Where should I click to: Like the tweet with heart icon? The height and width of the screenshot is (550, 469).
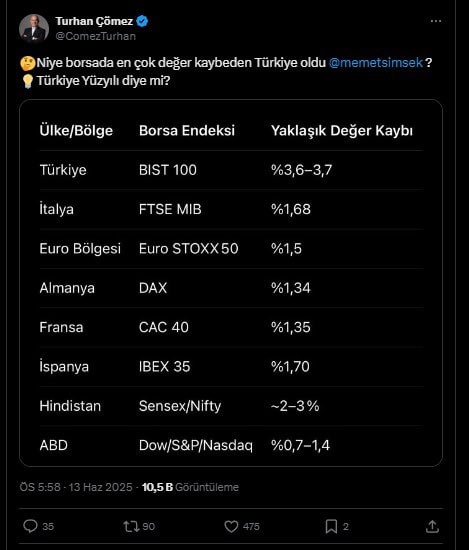pos(231,526)
